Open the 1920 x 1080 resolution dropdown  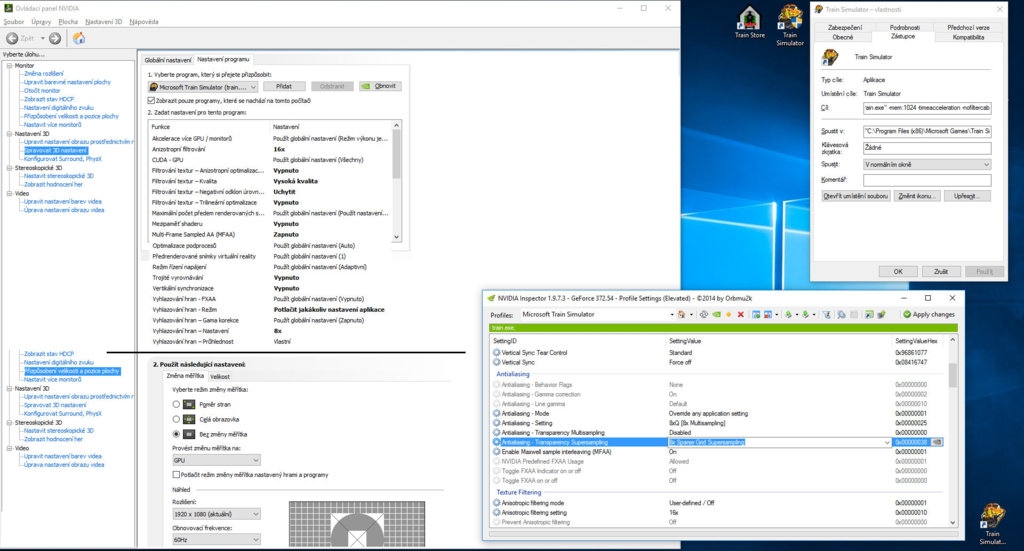216,514
